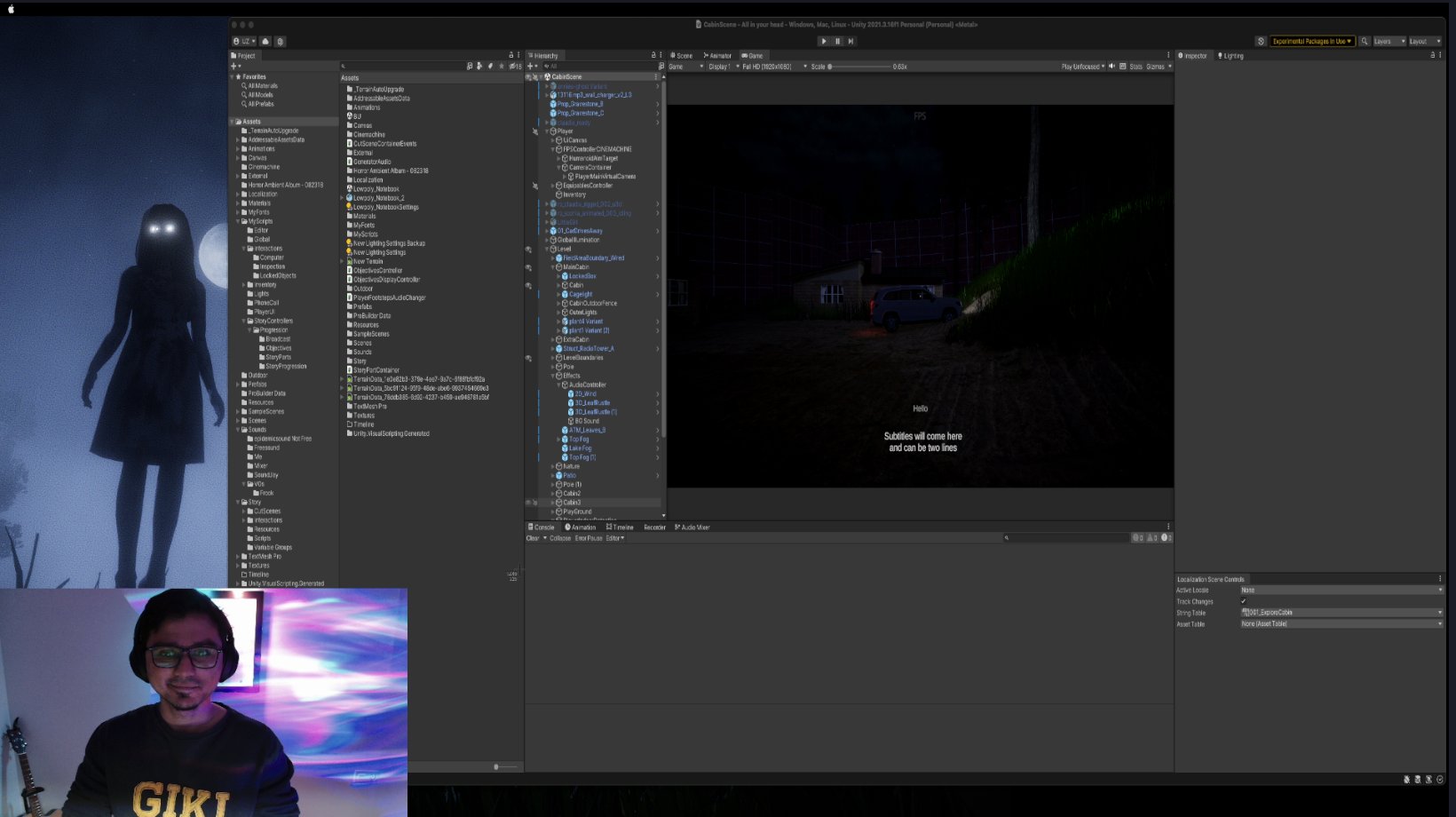1456x817 pixels.
Task: Start Play mode with the Play button
Action: click(824, 41)
